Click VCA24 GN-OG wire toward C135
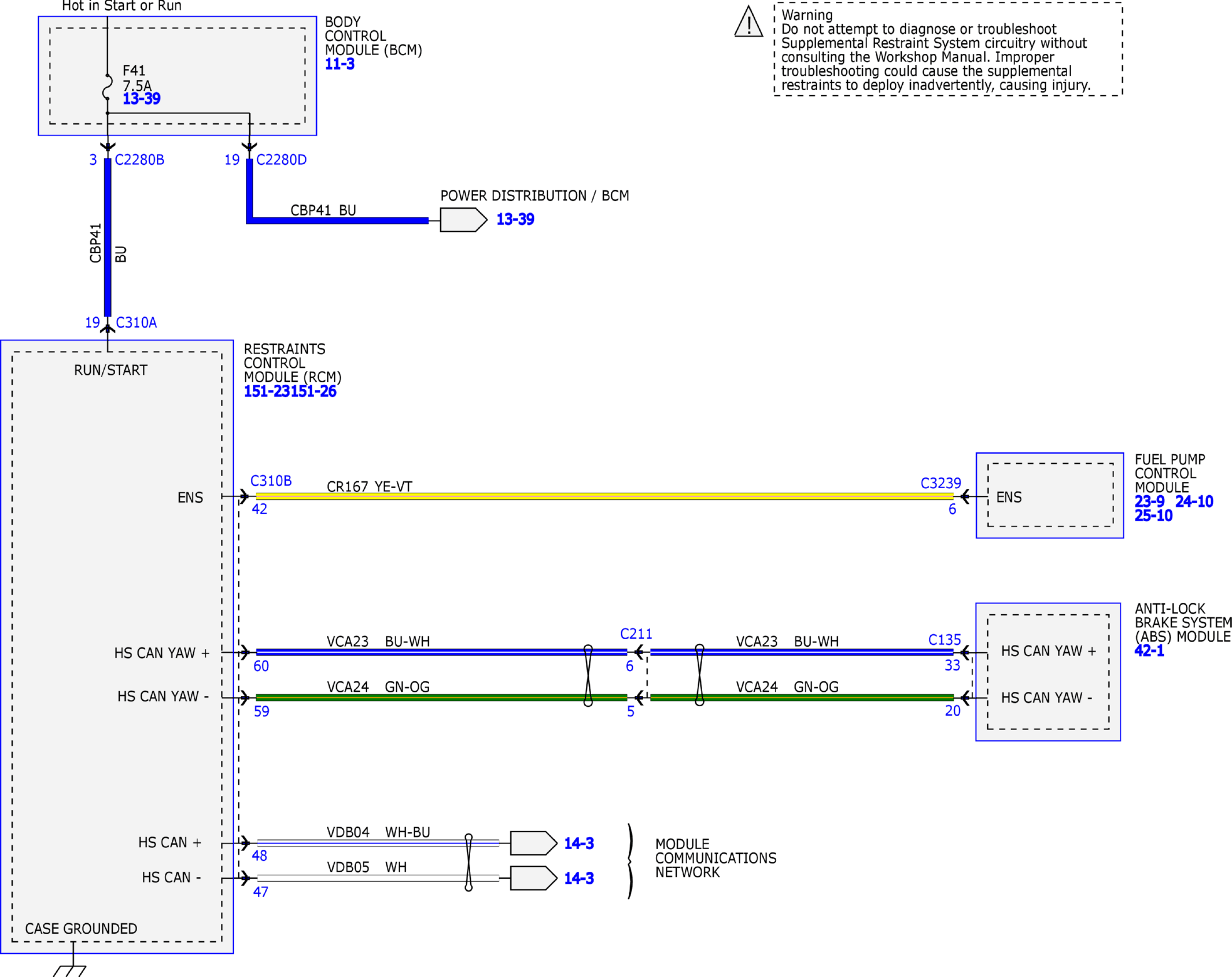The image size is (1232, 977). [802, 698]
